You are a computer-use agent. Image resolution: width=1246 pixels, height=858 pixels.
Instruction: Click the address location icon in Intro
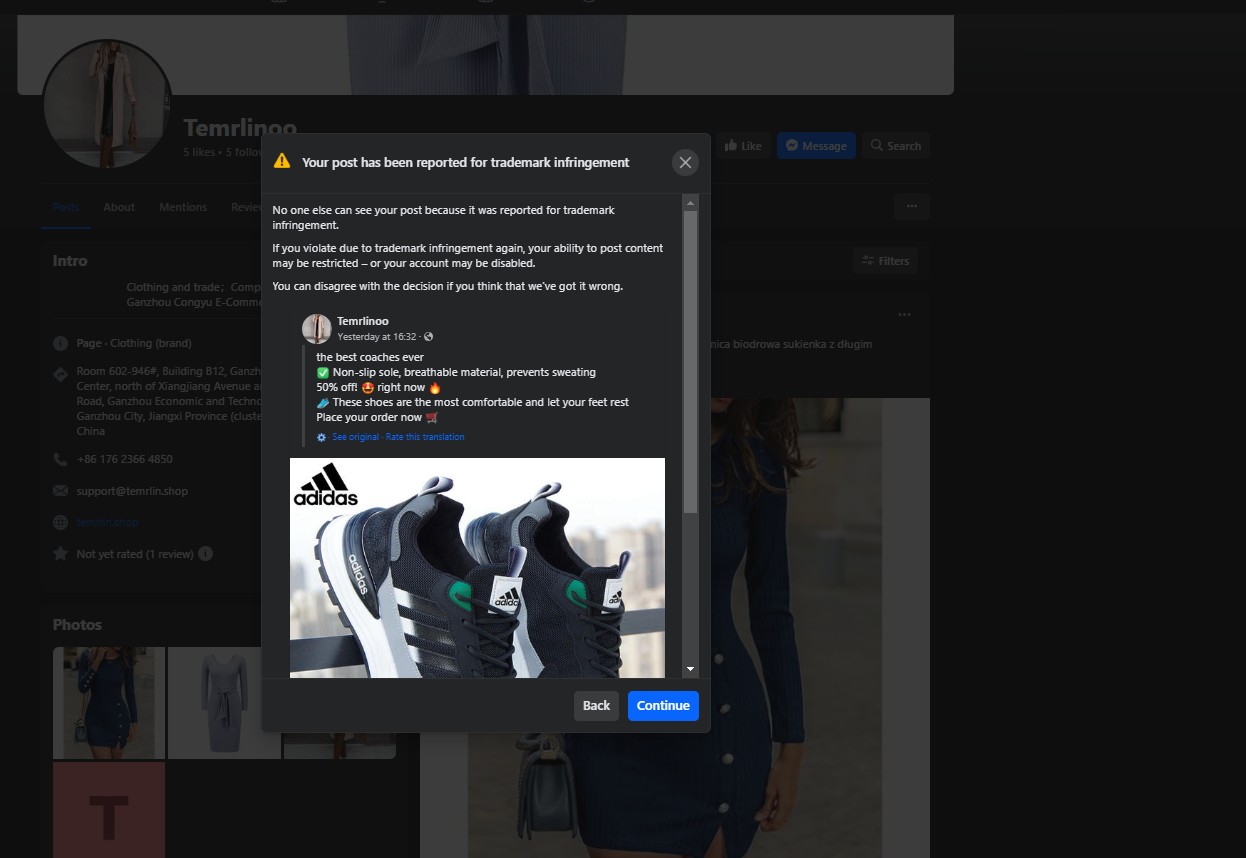(x=61, y=374)
